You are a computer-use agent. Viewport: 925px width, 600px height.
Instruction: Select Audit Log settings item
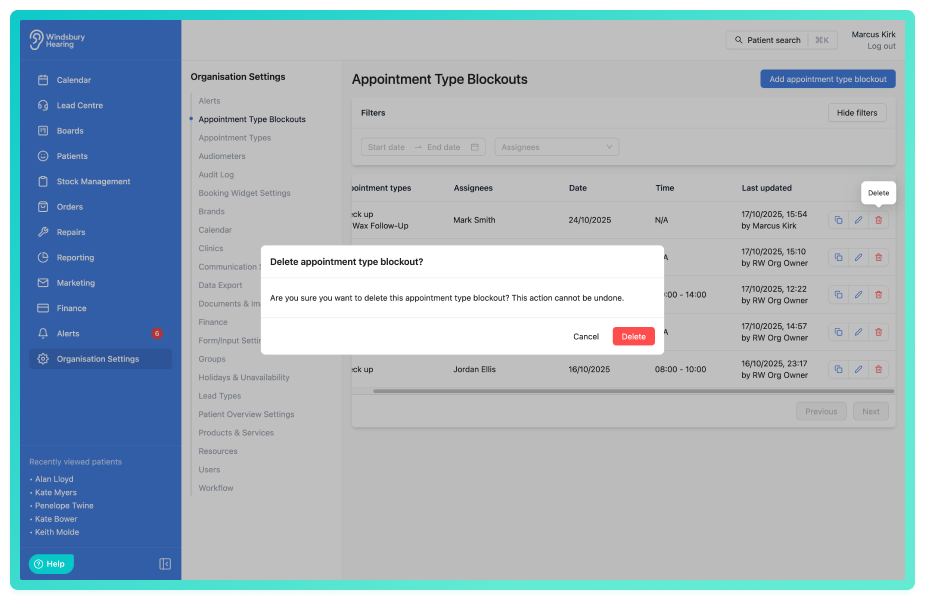coord(216,175)
